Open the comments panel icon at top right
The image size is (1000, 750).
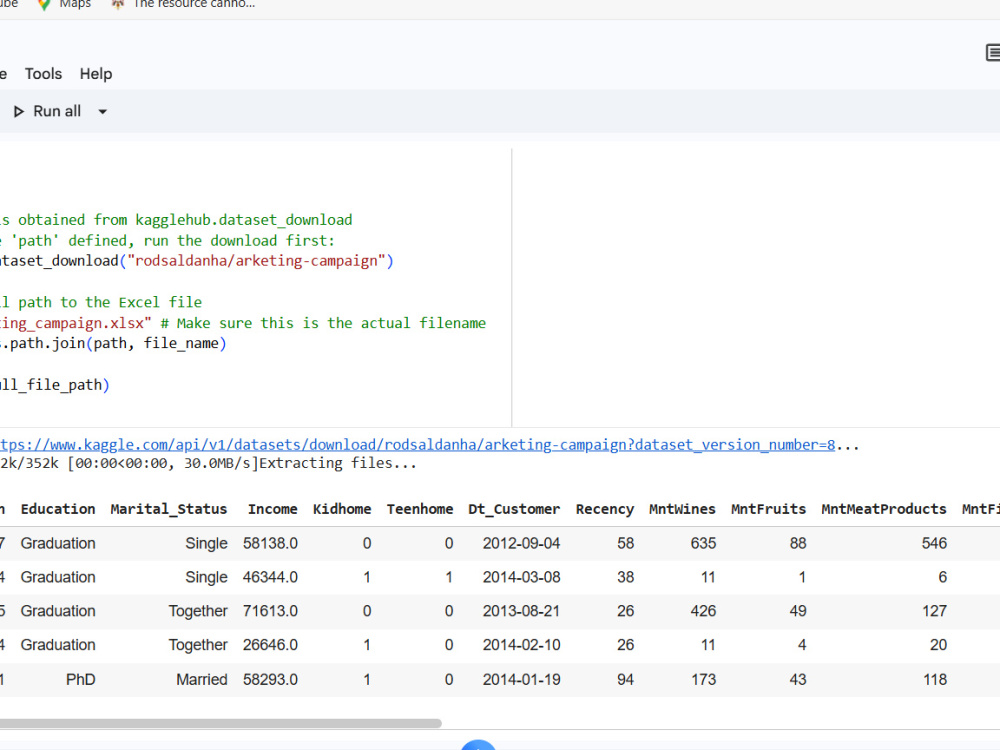tap(992, 53)
